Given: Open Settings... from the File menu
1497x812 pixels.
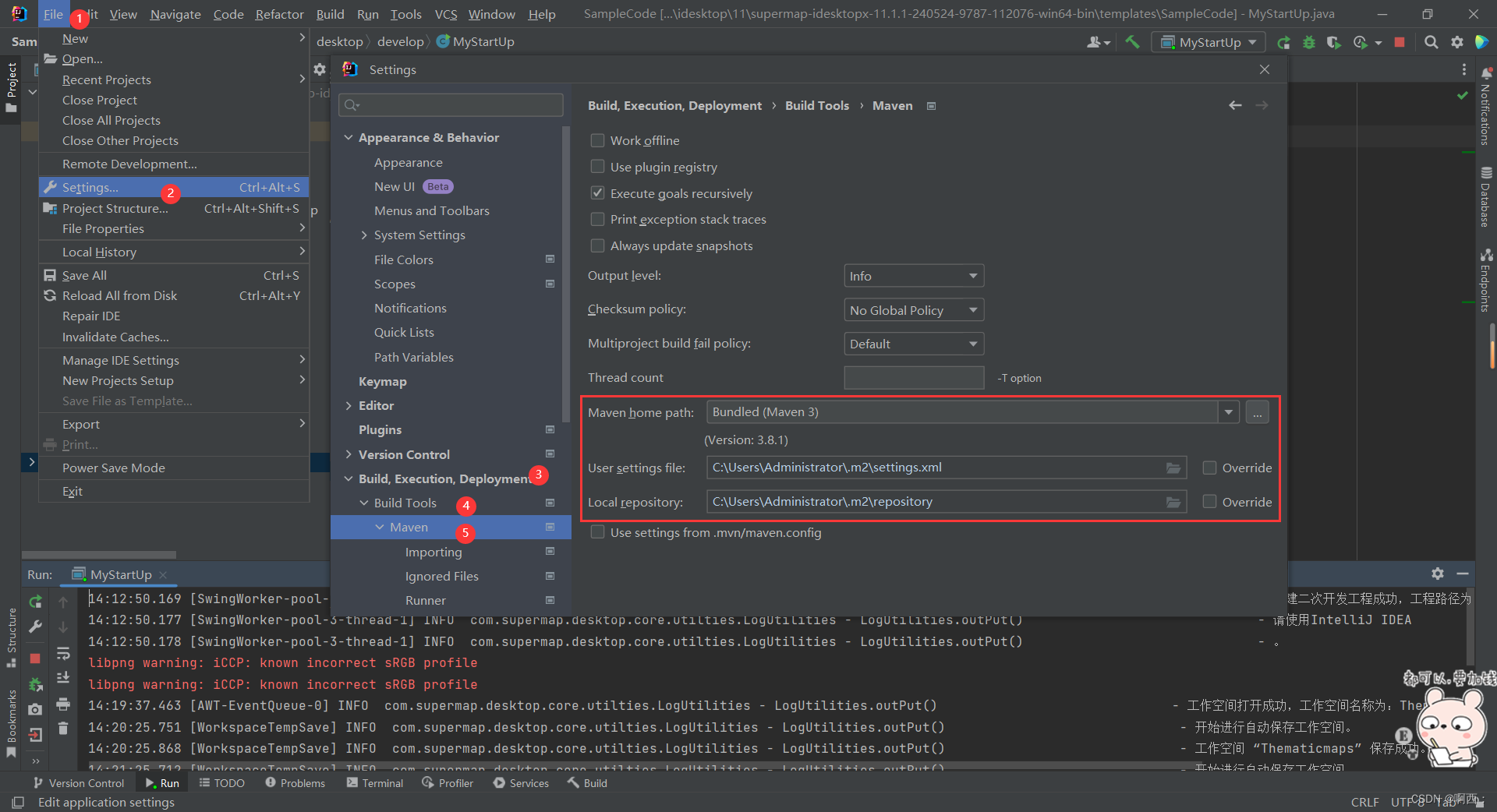Looking at the screenshot, I should pyautogui.click(x=174, y=187).
